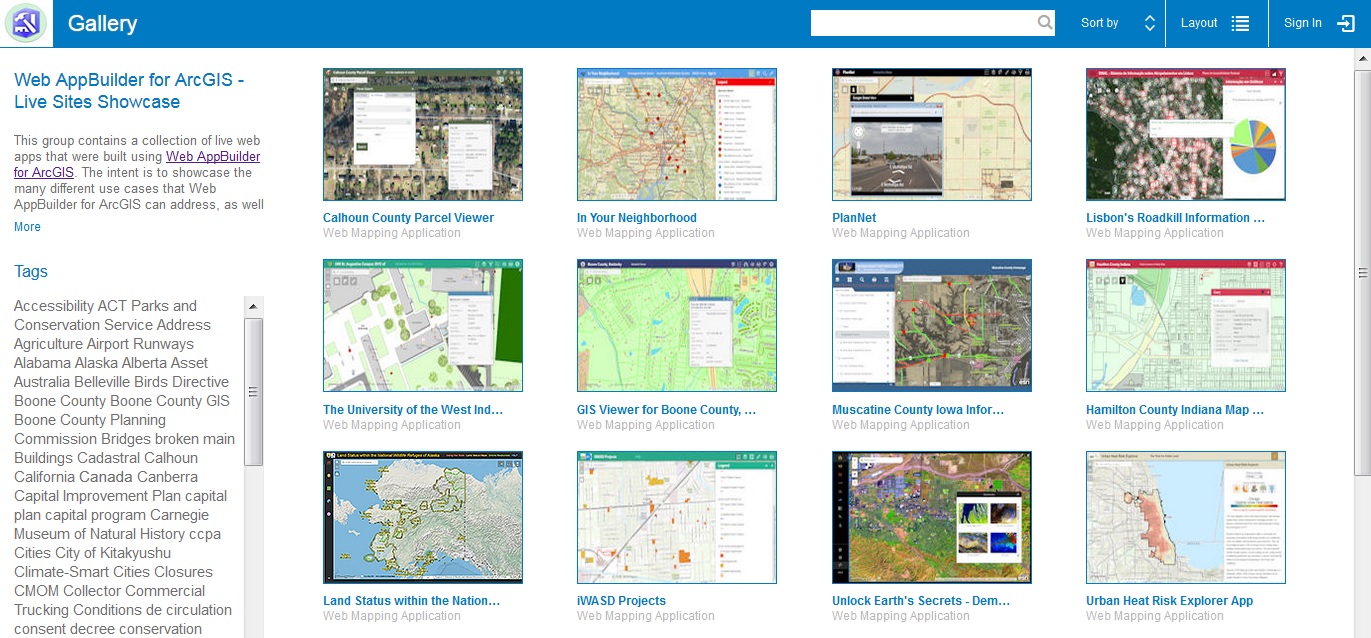Viewport: 1371px width, 638px height.
Task: Select the Cadastral tag
Action: coord(109,458)
